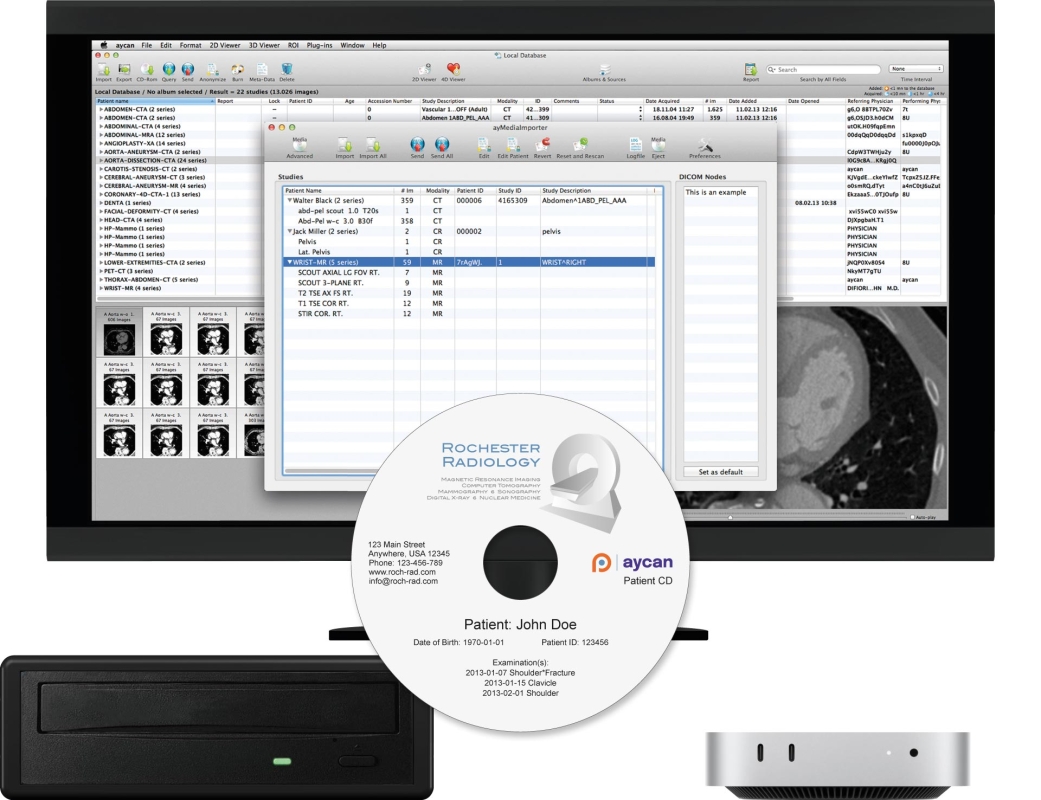Viewport: 1041px width, 800px height.
Task: Click Send icon in ayMediaImporter toolbar
Action: coord(417,145)
